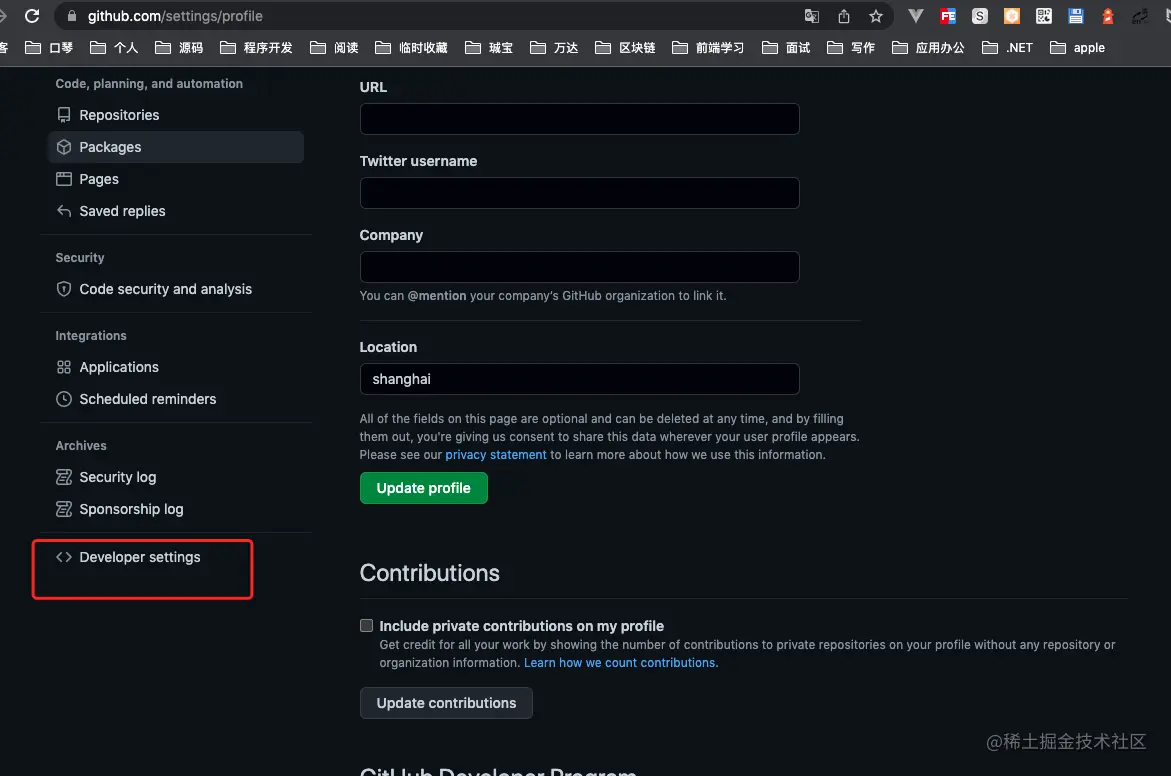
Task: Open Developer settings in sidebar
Action: click(x=176, y=557)
